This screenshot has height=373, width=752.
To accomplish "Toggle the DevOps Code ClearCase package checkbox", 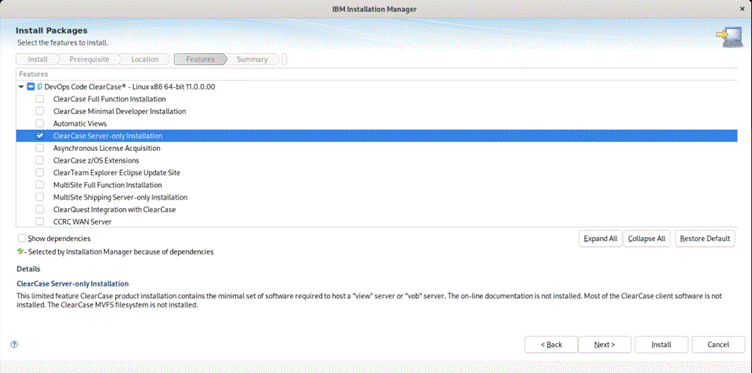I will 31,87.
